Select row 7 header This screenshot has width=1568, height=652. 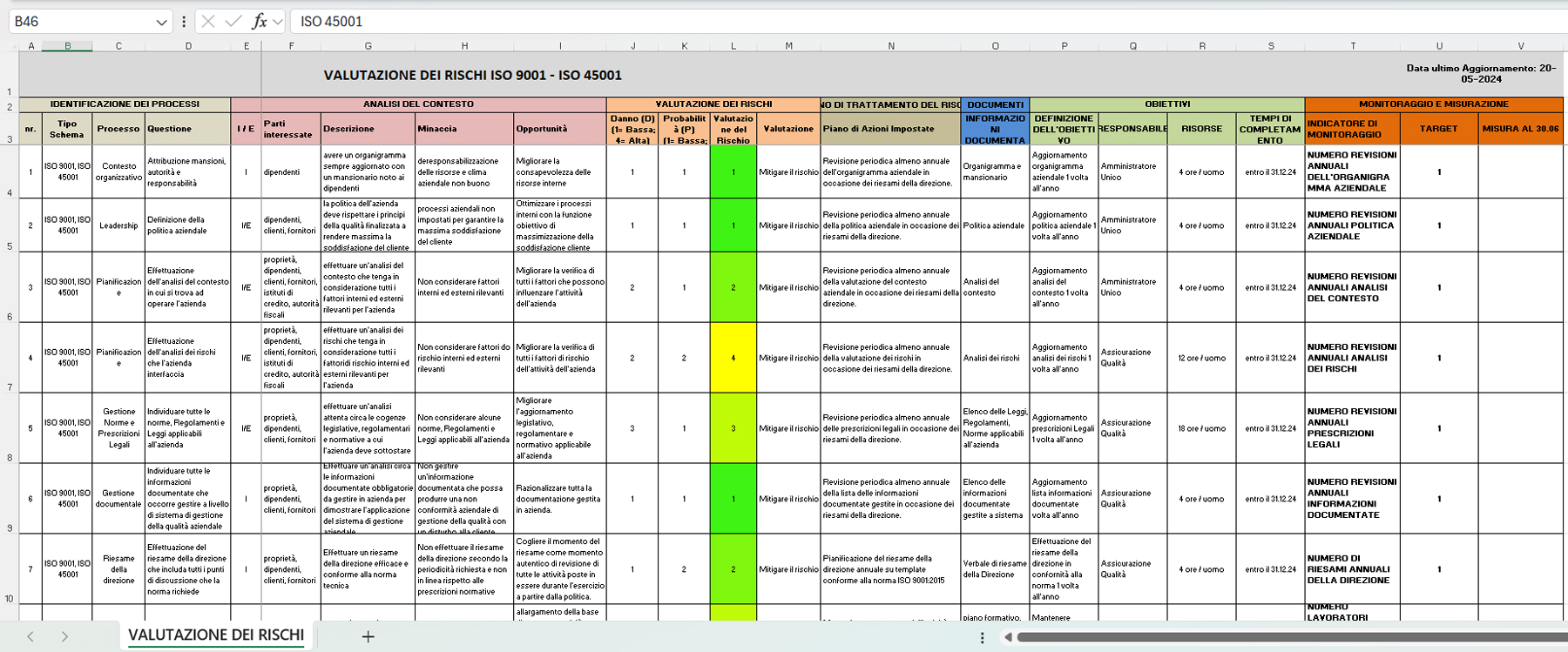(x=10, y=386)
